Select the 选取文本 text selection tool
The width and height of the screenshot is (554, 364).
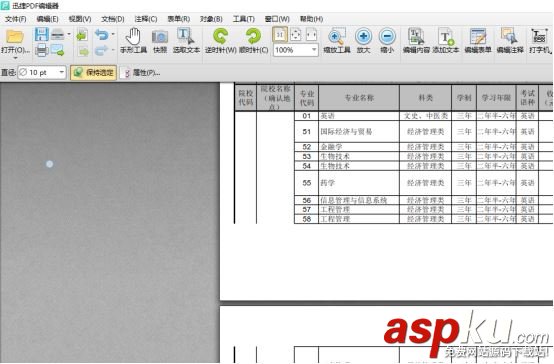186,40
